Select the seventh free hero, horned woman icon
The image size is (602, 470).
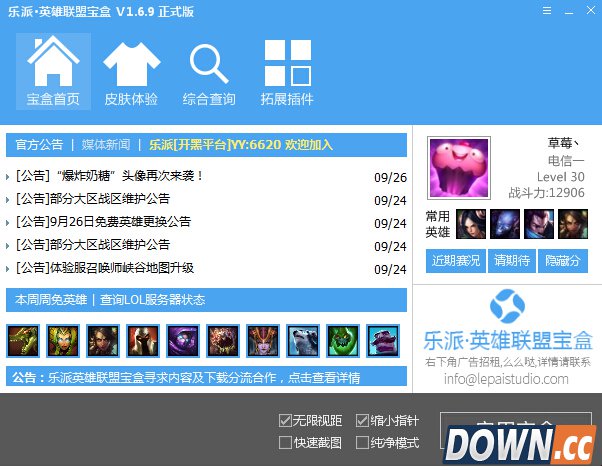[263, 341]
